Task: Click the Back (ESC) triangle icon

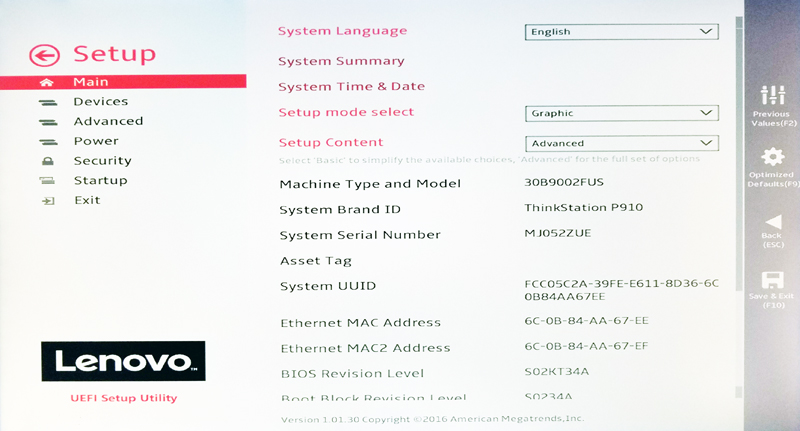Action: click(772, 221)
